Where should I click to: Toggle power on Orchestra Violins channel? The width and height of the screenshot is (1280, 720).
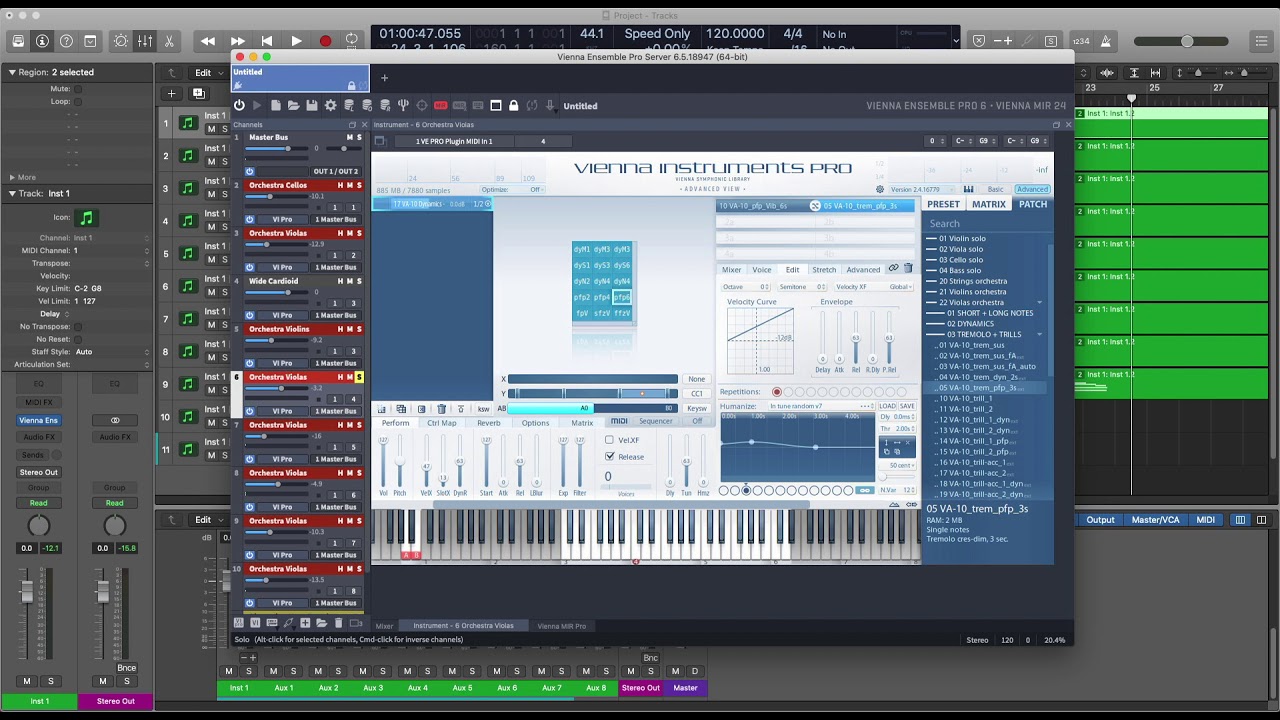pos(250,363)
